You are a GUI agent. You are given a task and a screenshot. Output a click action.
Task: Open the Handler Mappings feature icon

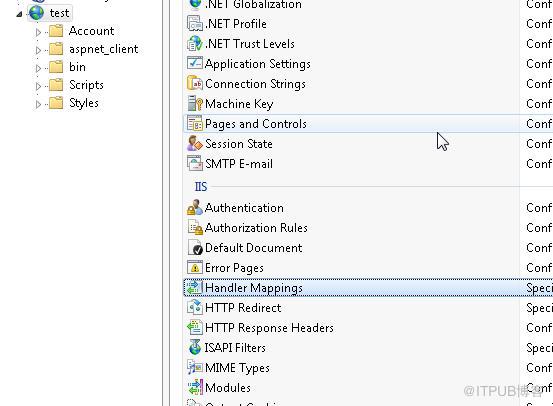194,287
